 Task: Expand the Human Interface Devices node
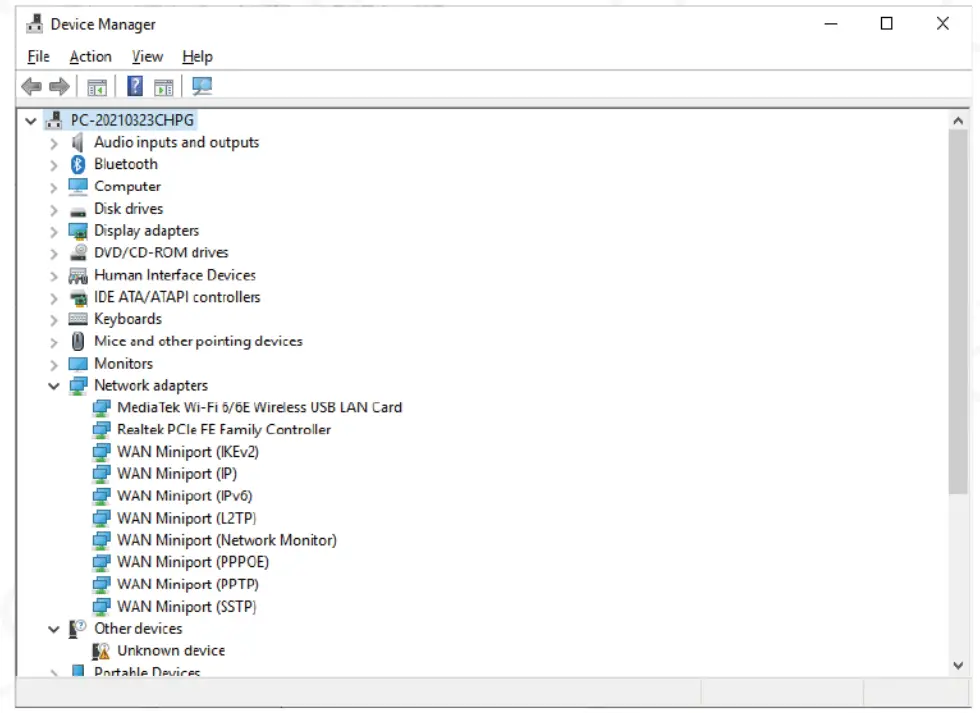54,276
